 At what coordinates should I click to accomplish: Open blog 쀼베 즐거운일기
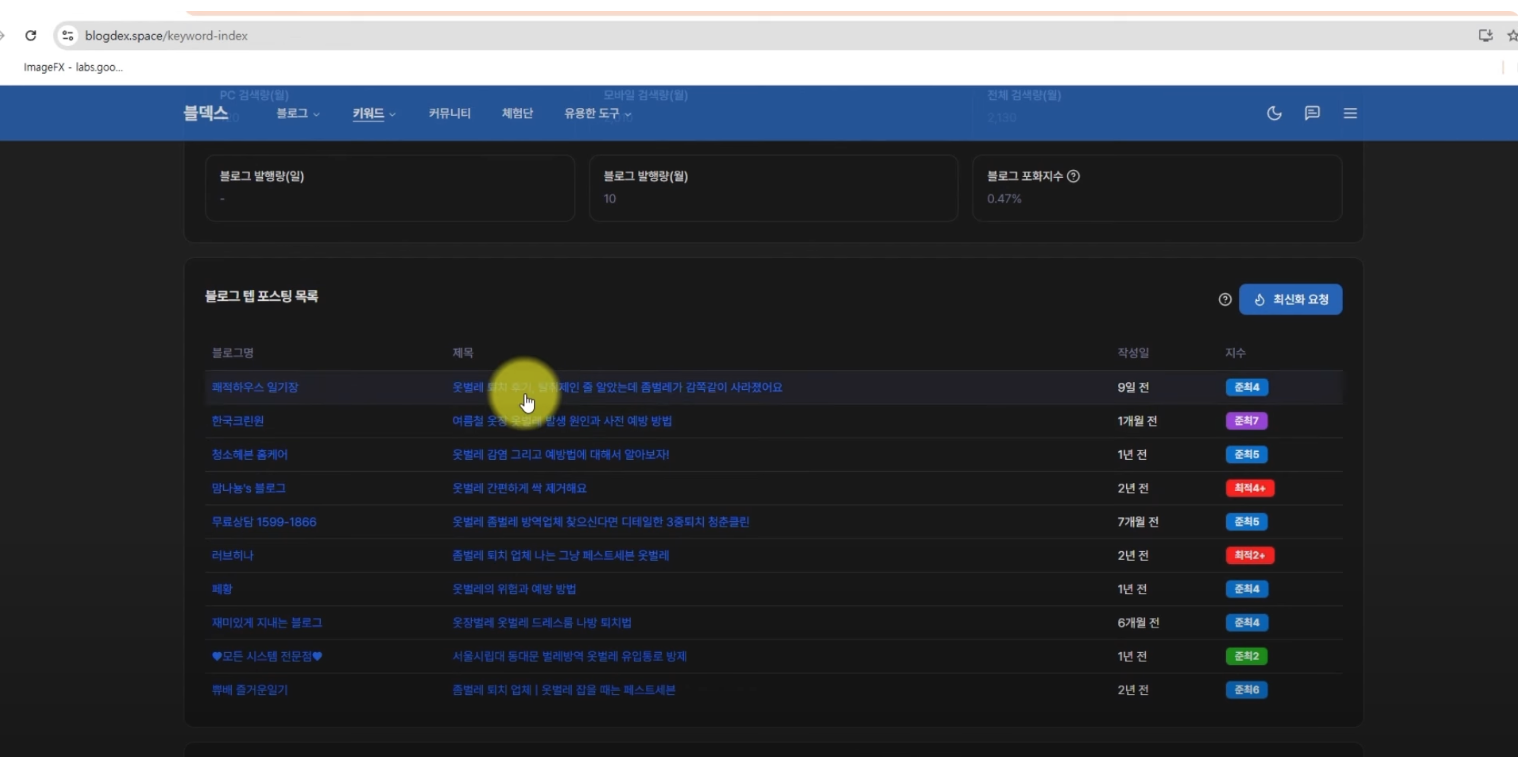tap(250, 690)
